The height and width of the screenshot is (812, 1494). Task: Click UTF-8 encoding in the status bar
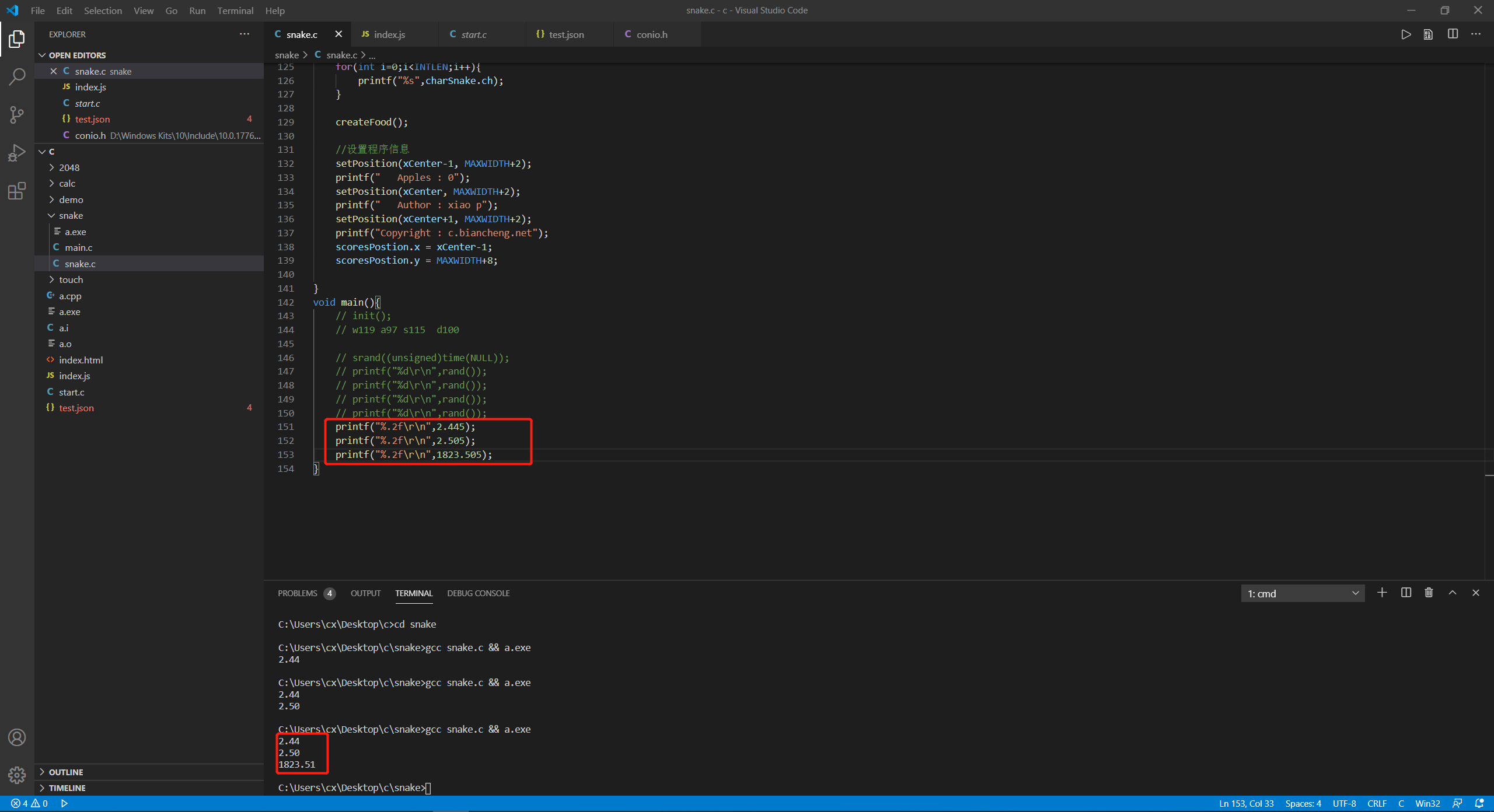(x=1343, y=803)
